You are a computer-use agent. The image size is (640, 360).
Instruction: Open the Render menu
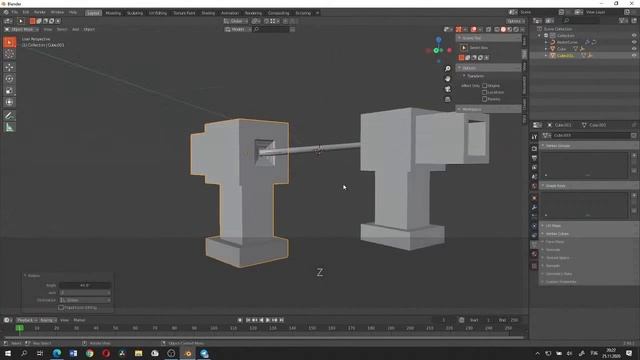tap(40, 13)
